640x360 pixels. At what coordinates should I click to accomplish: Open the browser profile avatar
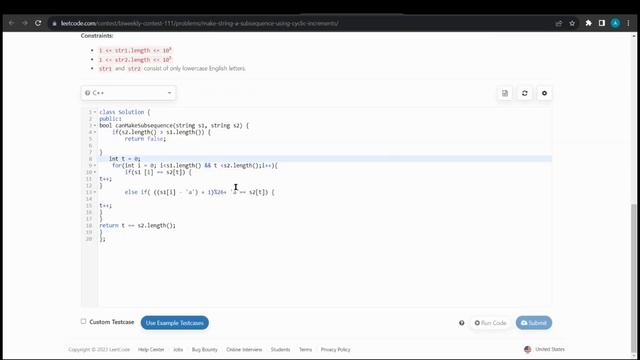(615, 23)
